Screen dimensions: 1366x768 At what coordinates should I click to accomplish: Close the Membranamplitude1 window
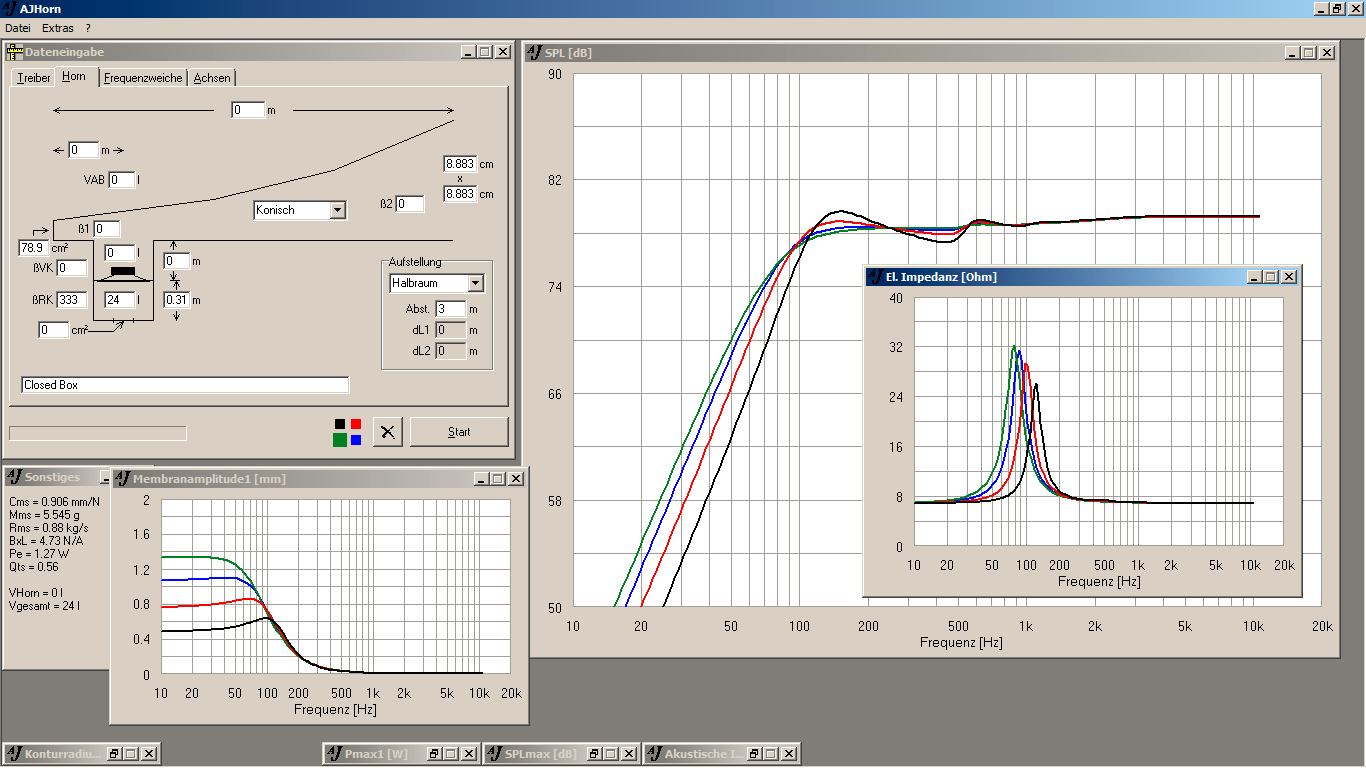click(516, 479)
